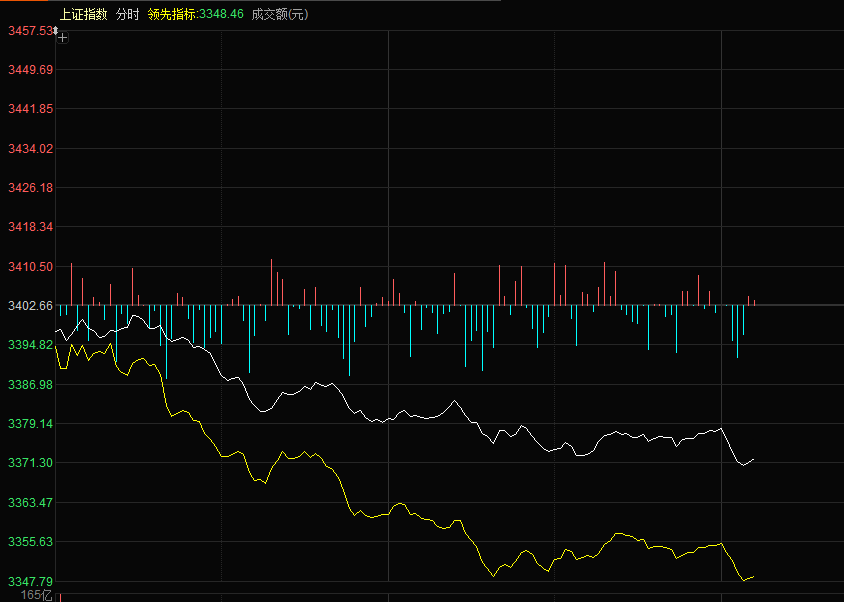Click the 3410.50 axis value
Viewport: 844px width, 602px height.
point(31,267)
